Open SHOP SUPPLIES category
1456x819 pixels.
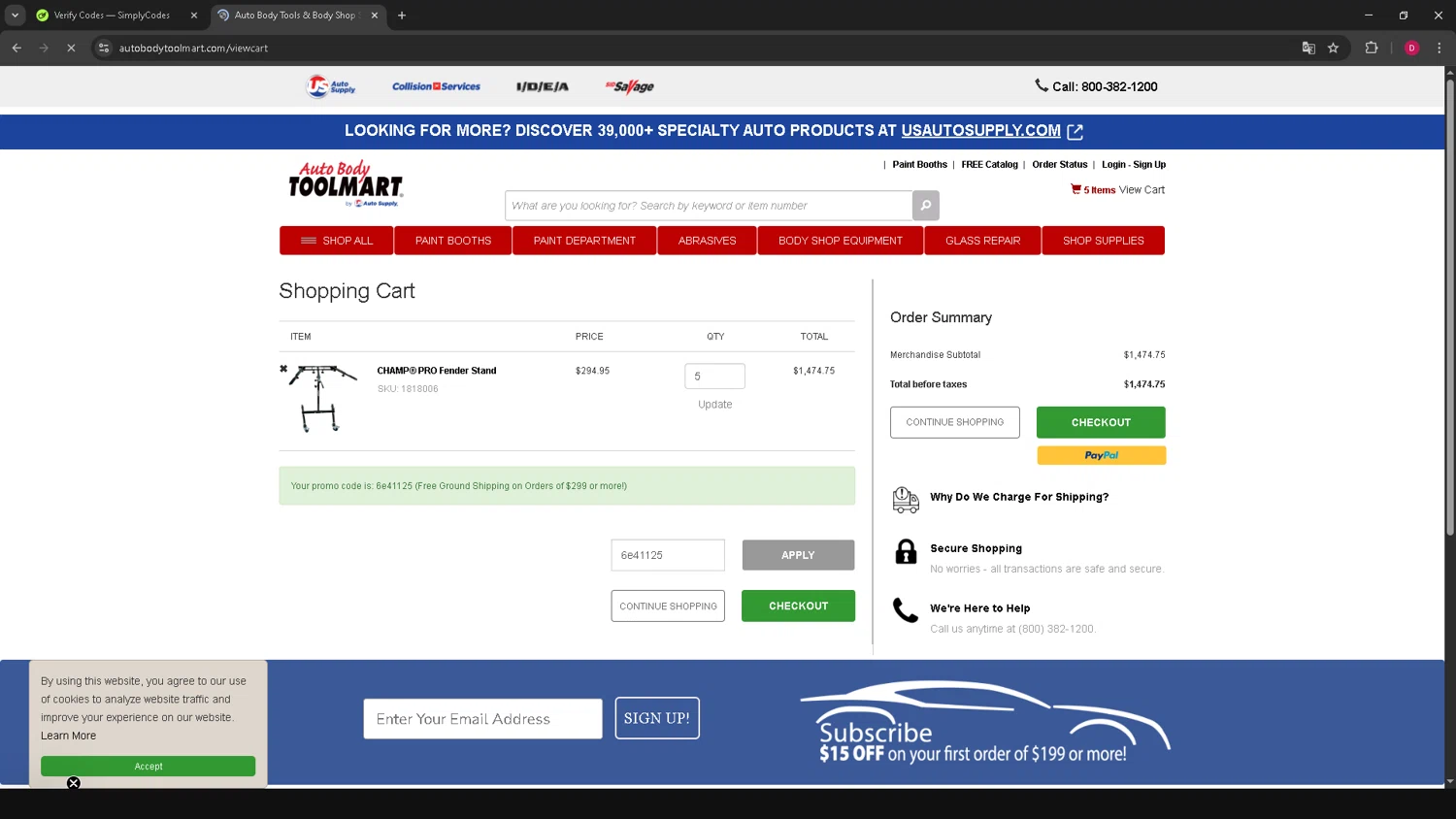pos(1104,241)
